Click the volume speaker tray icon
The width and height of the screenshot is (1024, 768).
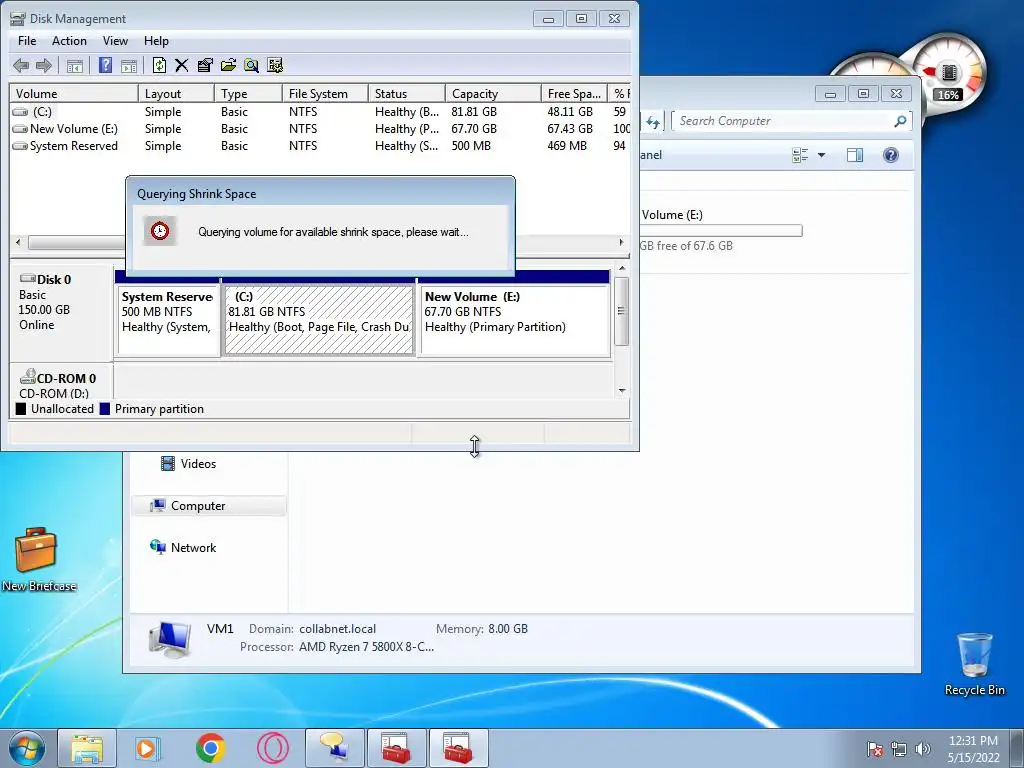(x=923, y=748)
